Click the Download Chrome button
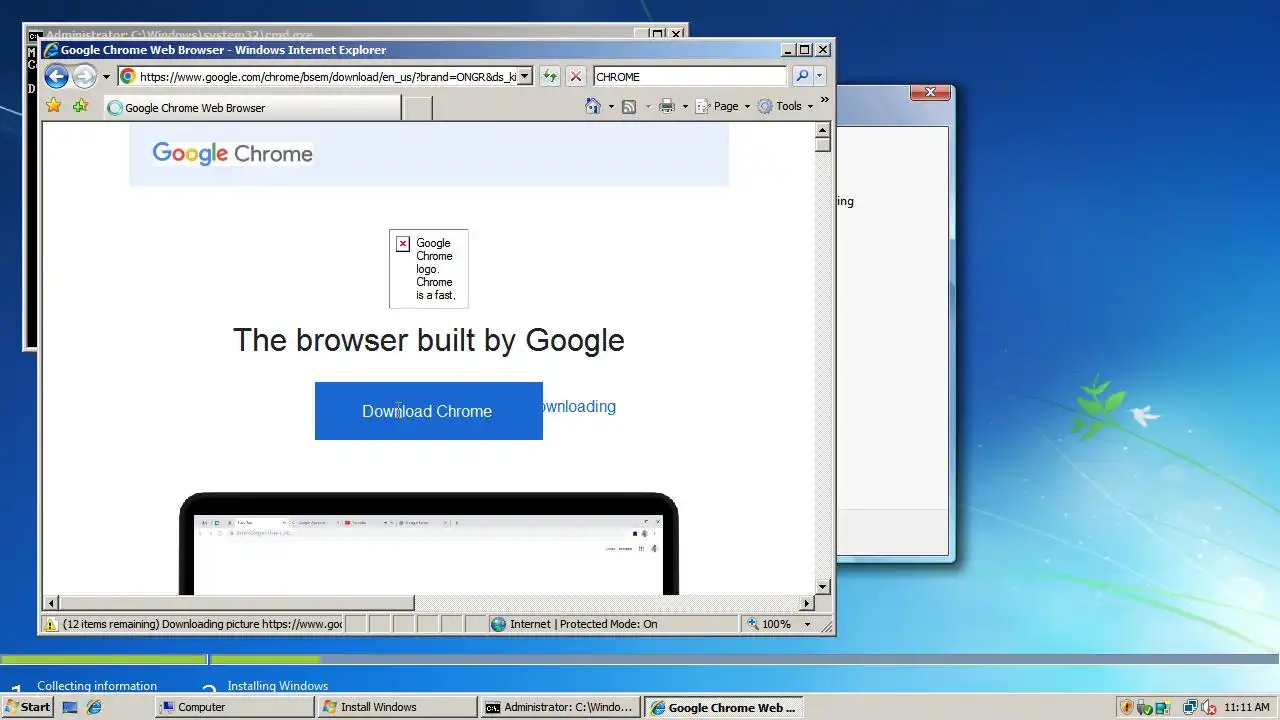This screenshot has height=720, width=1280. [x=428, y=411]
